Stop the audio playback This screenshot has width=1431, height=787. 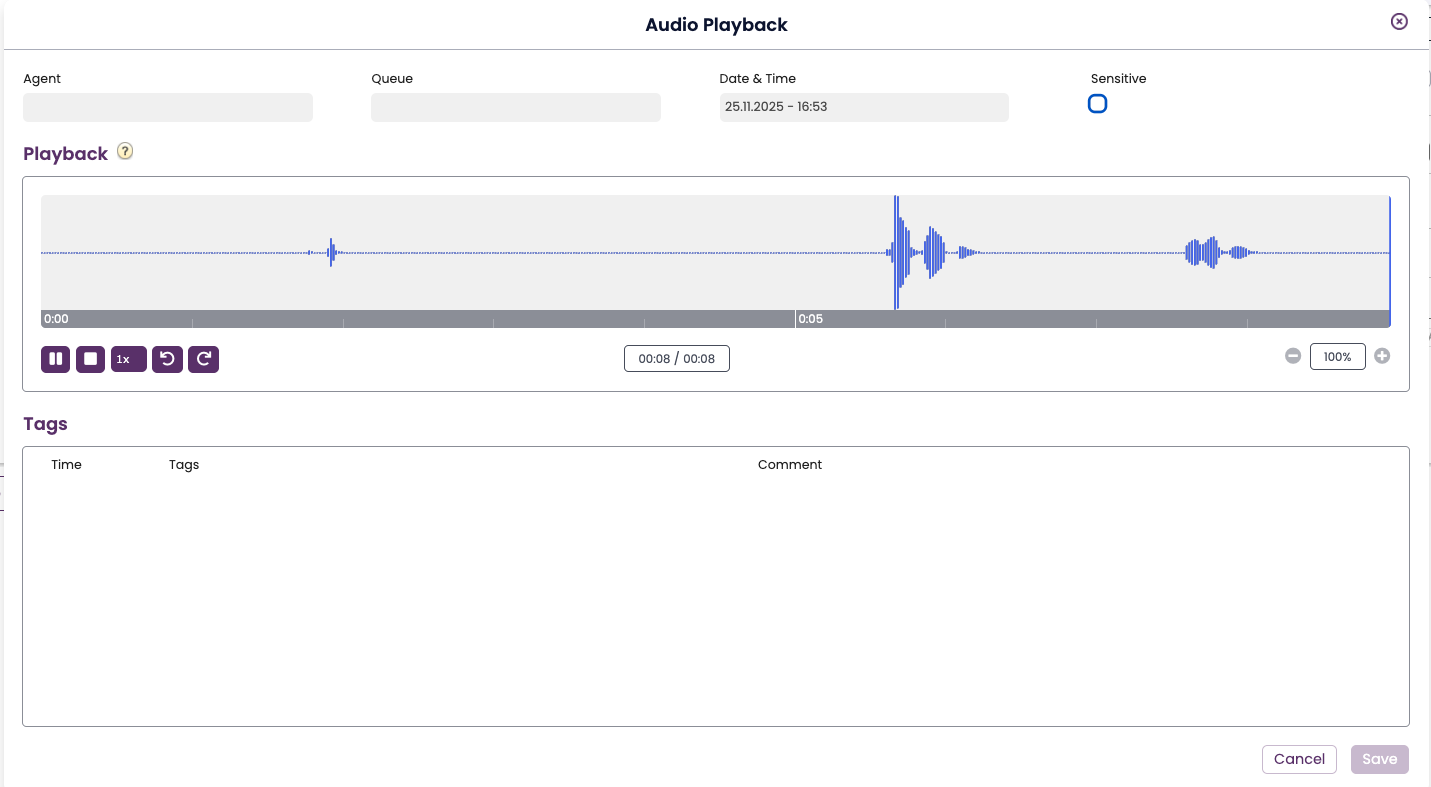(x=90, y=359)
